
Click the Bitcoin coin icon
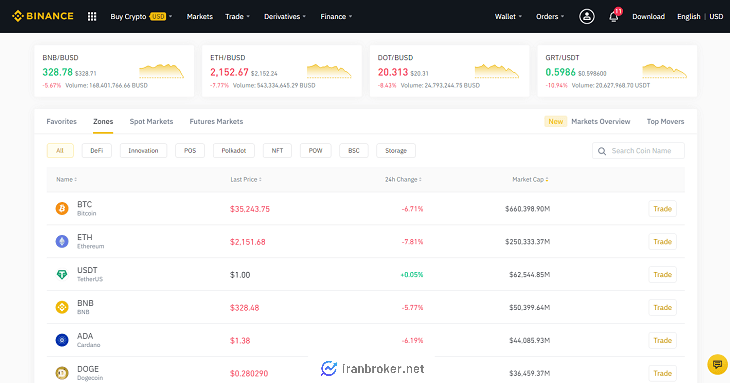[62, 208]
